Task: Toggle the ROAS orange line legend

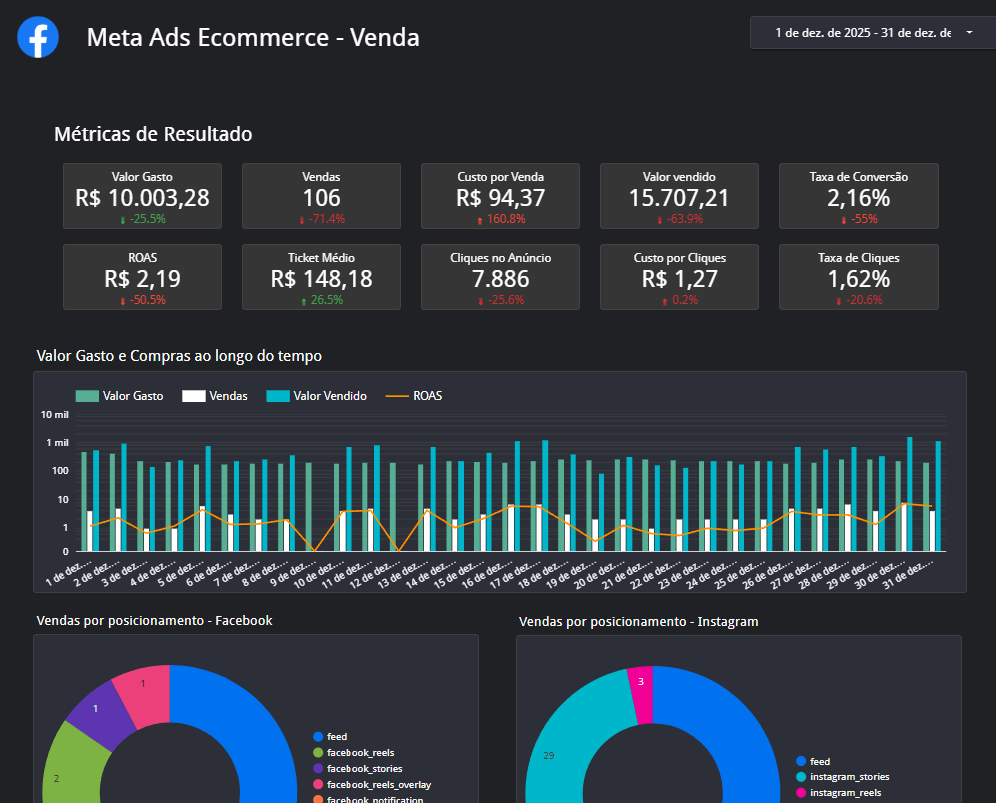Action: (x=414, y=396)
